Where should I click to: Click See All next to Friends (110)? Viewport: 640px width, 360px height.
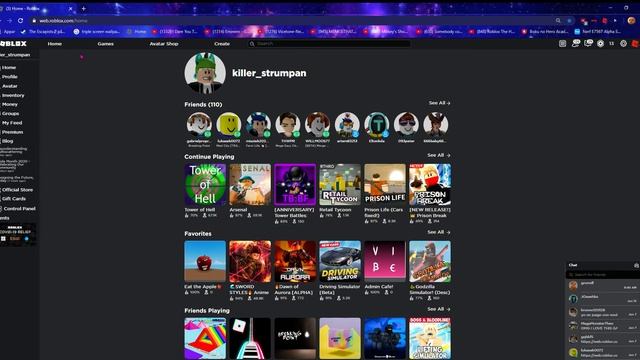point(440,103)
